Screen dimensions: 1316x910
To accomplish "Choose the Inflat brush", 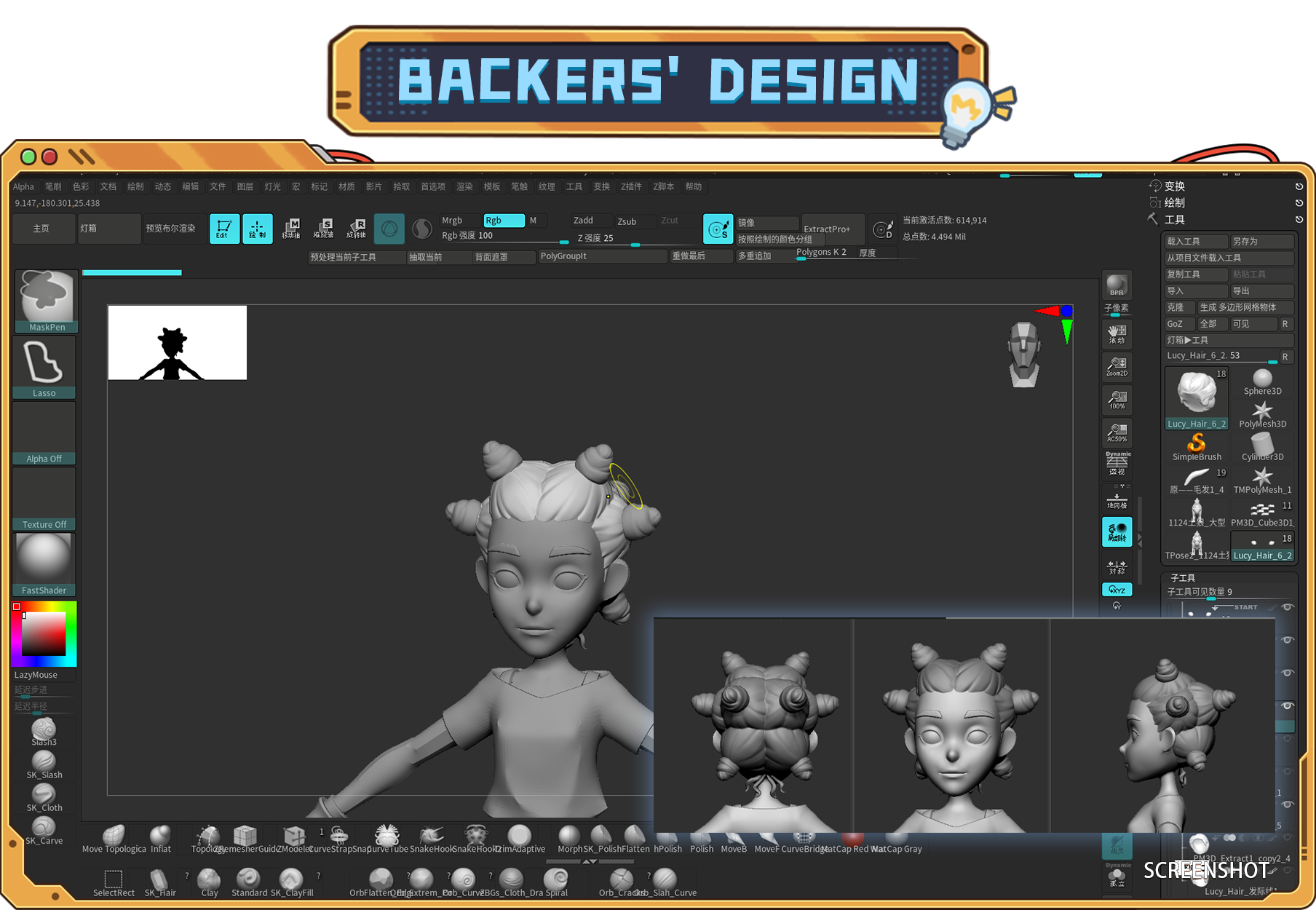I will click(x=161, y=839).
